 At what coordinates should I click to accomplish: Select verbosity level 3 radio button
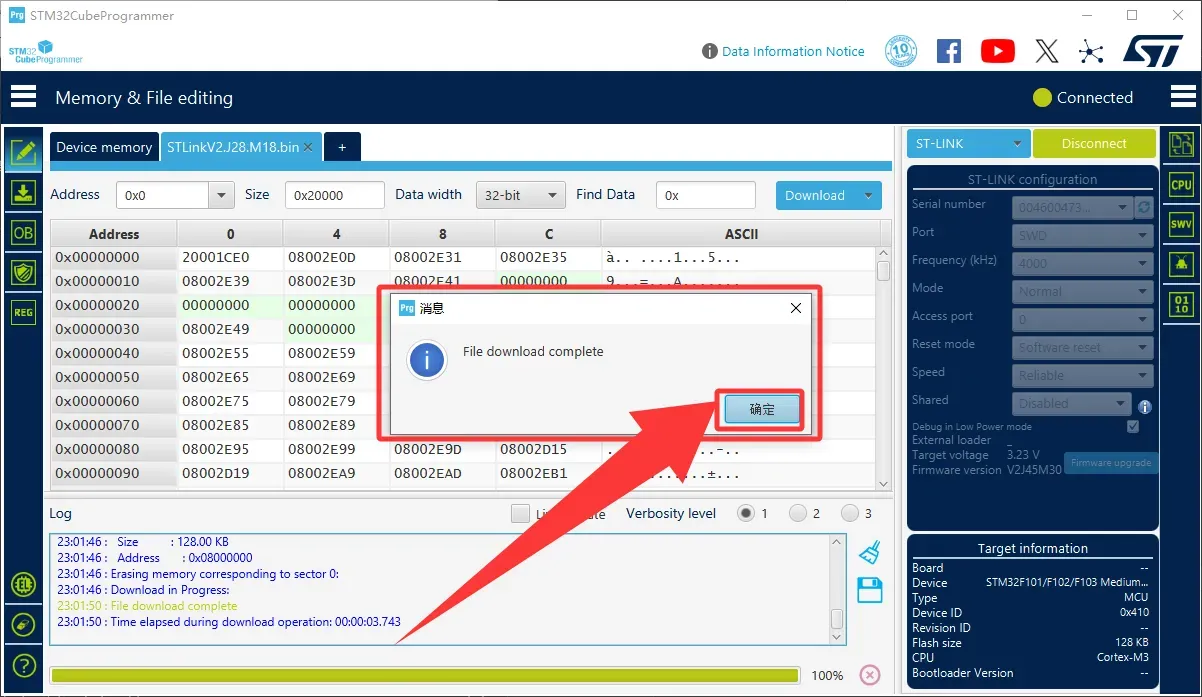click(x=850, y=513)
